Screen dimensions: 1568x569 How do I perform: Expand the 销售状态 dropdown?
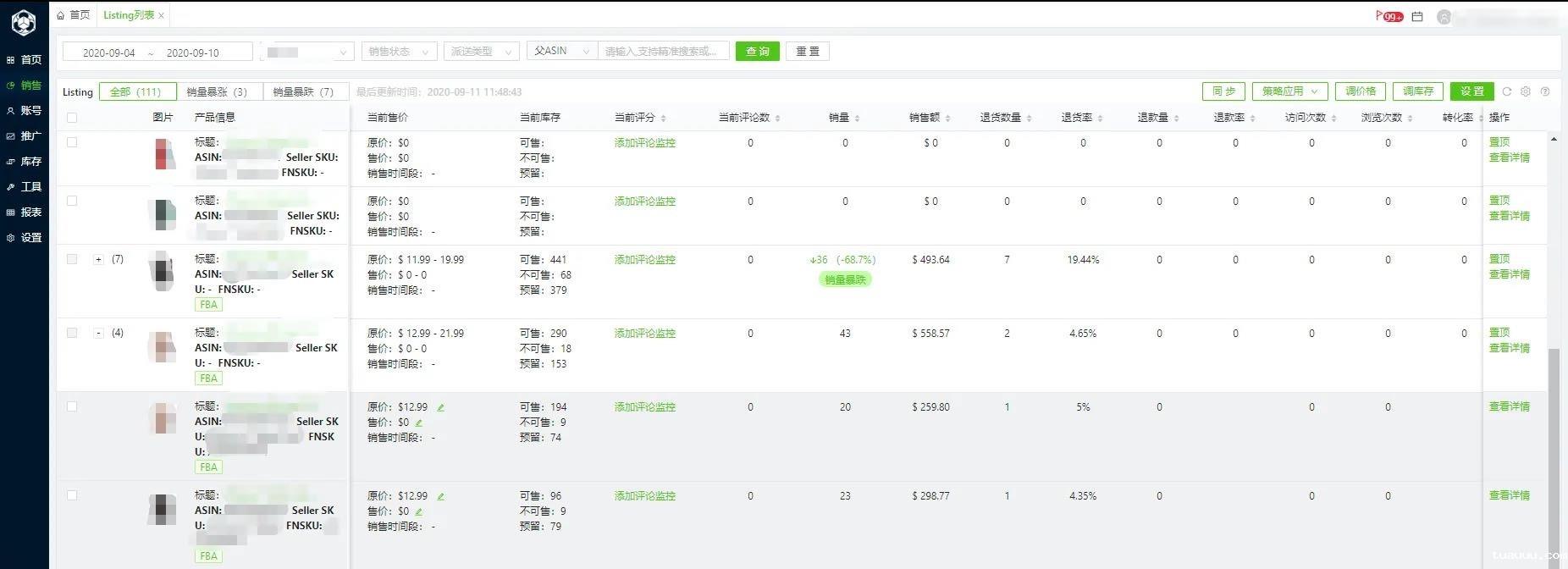pyautogui.click(x=399, y=52)
